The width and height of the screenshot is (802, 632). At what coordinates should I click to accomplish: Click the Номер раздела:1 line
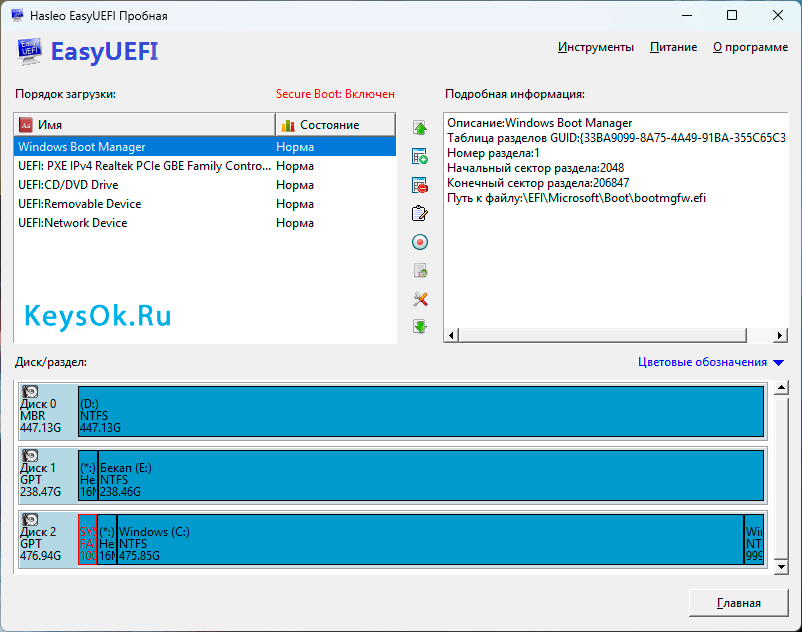pyautogui.click(x=493, y=153)
